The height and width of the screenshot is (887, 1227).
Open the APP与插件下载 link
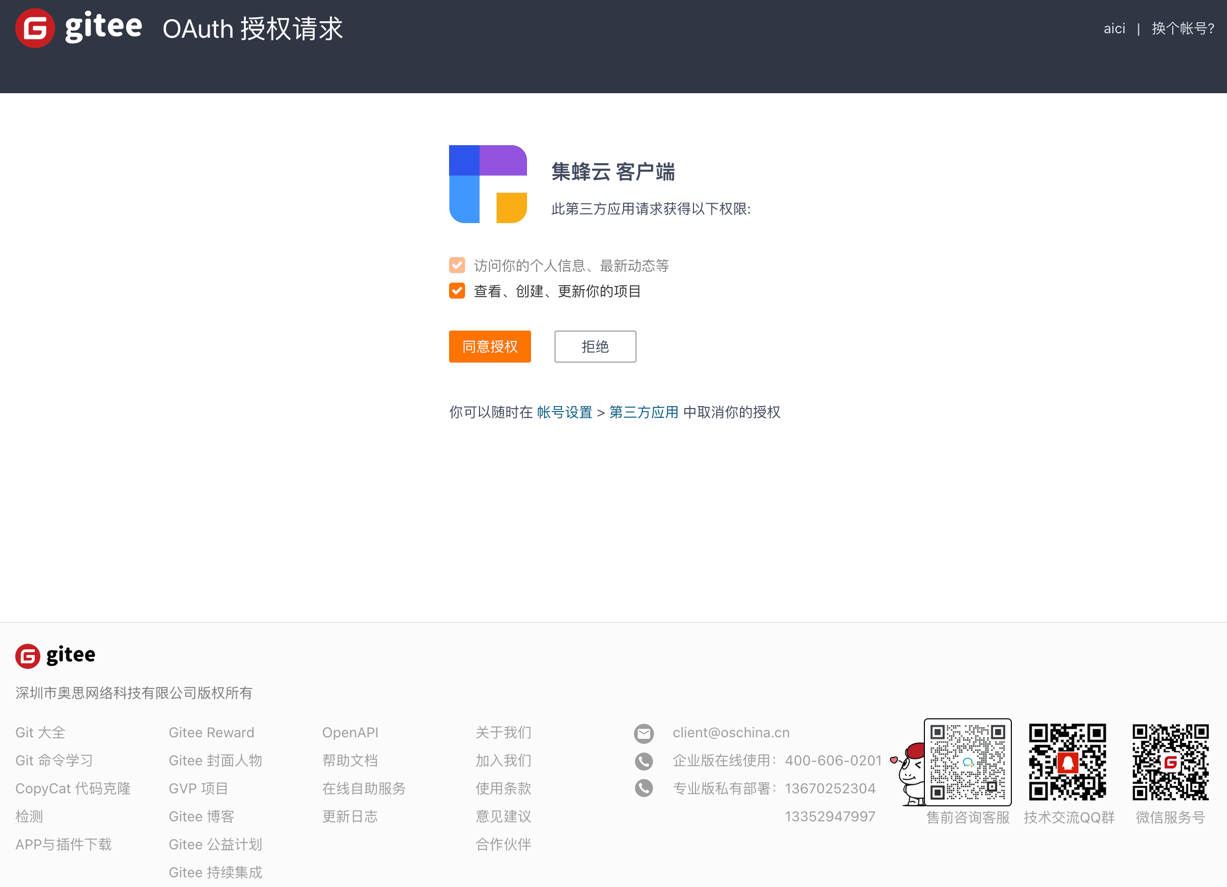[64, 845]
